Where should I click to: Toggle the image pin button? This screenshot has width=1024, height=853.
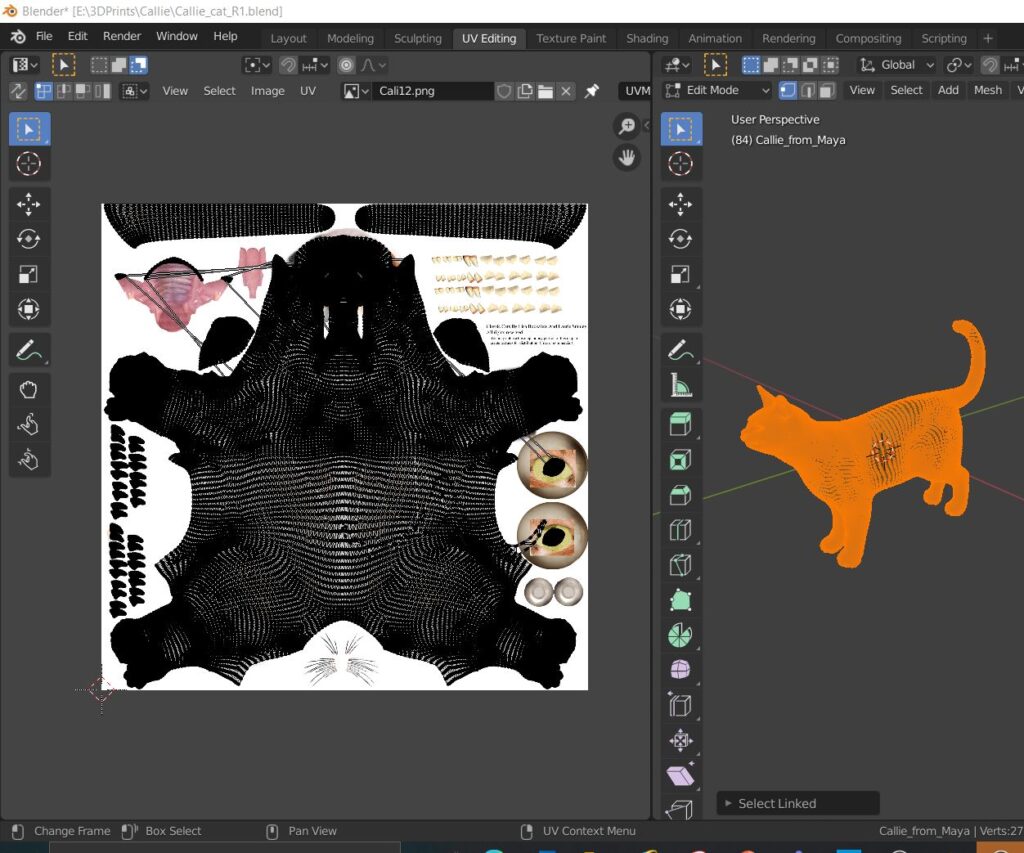coord(592,91)
